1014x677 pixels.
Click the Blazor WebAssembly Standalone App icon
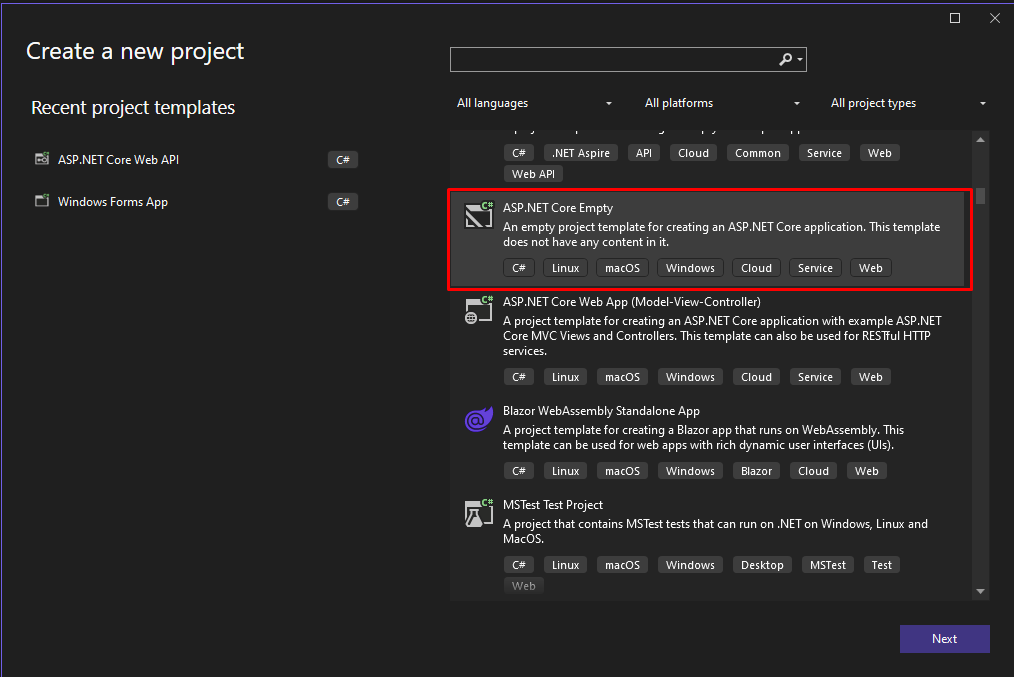click(x=479, y=419)
